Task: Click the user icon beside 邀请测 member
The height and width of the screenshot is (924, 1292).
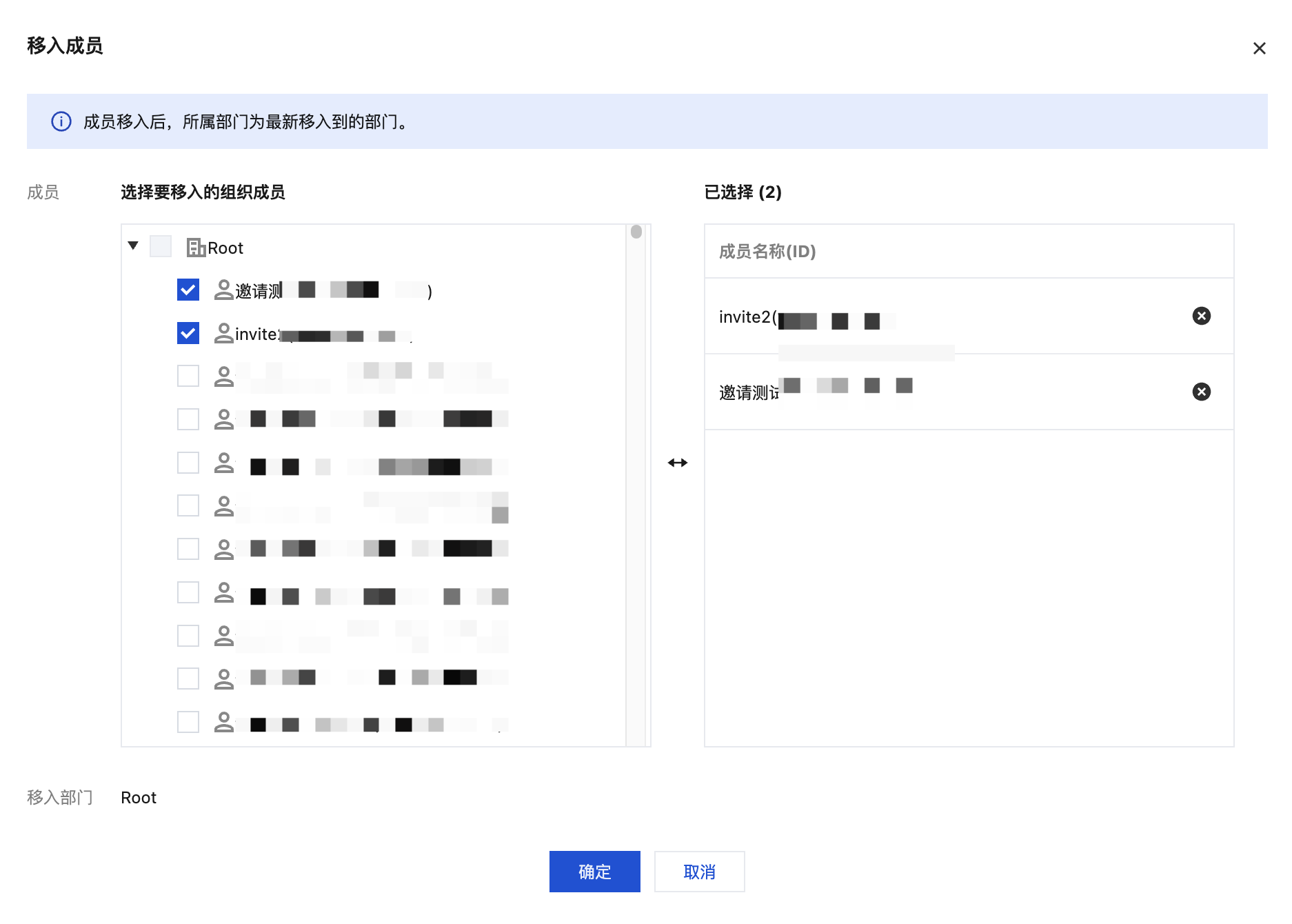Action: click(x=223, y=290)
